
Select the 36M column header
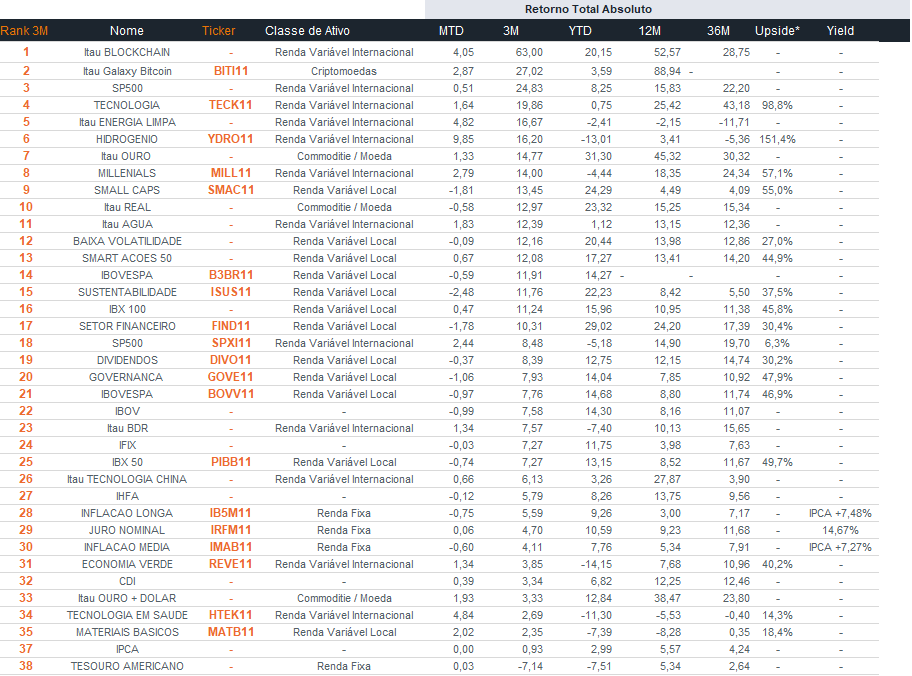pyautogui.click(x=718, y=31)
